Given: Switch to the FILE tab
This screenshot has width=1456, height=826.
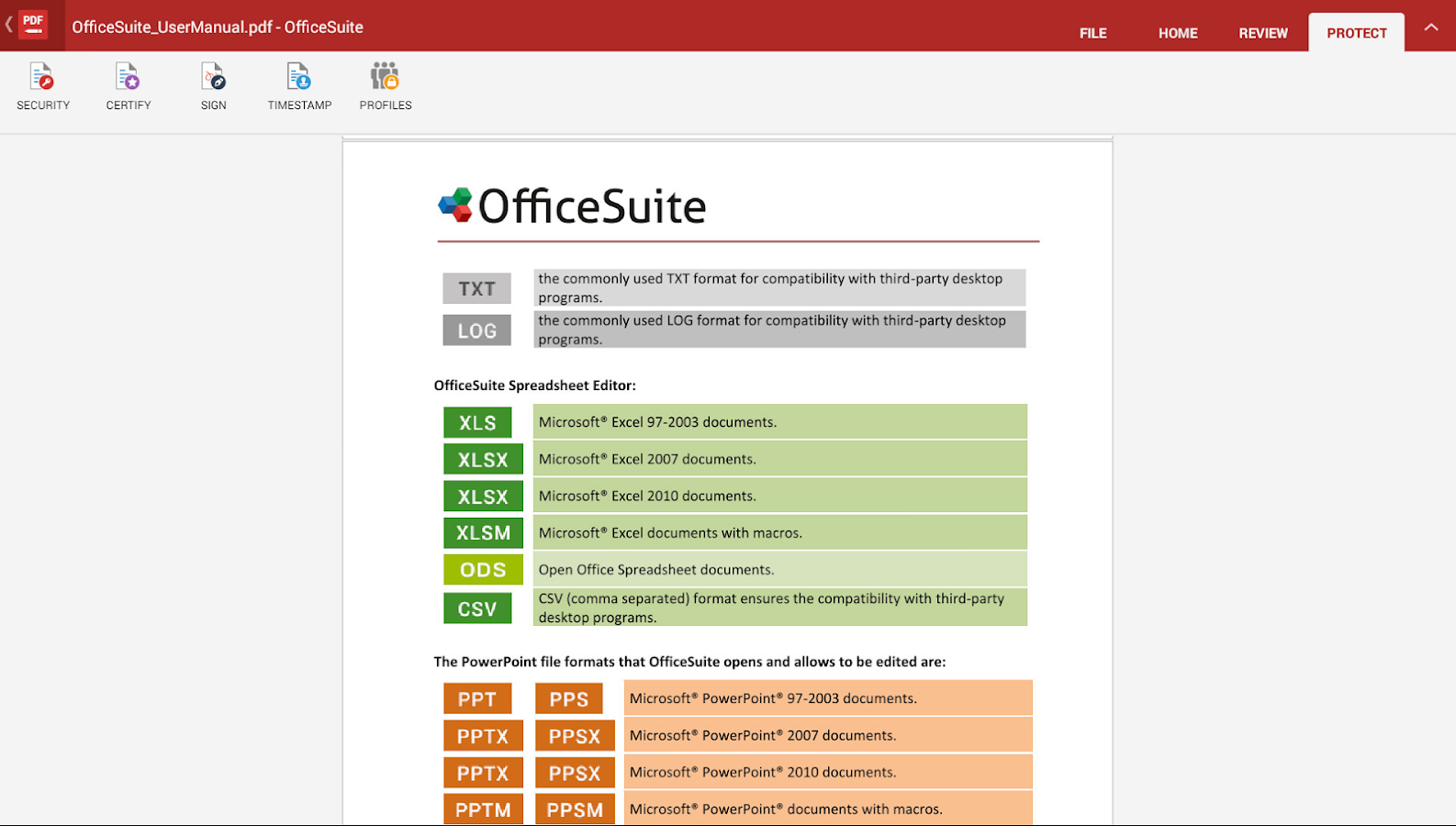Looking at the screenshot, I should coord(1092,33).
